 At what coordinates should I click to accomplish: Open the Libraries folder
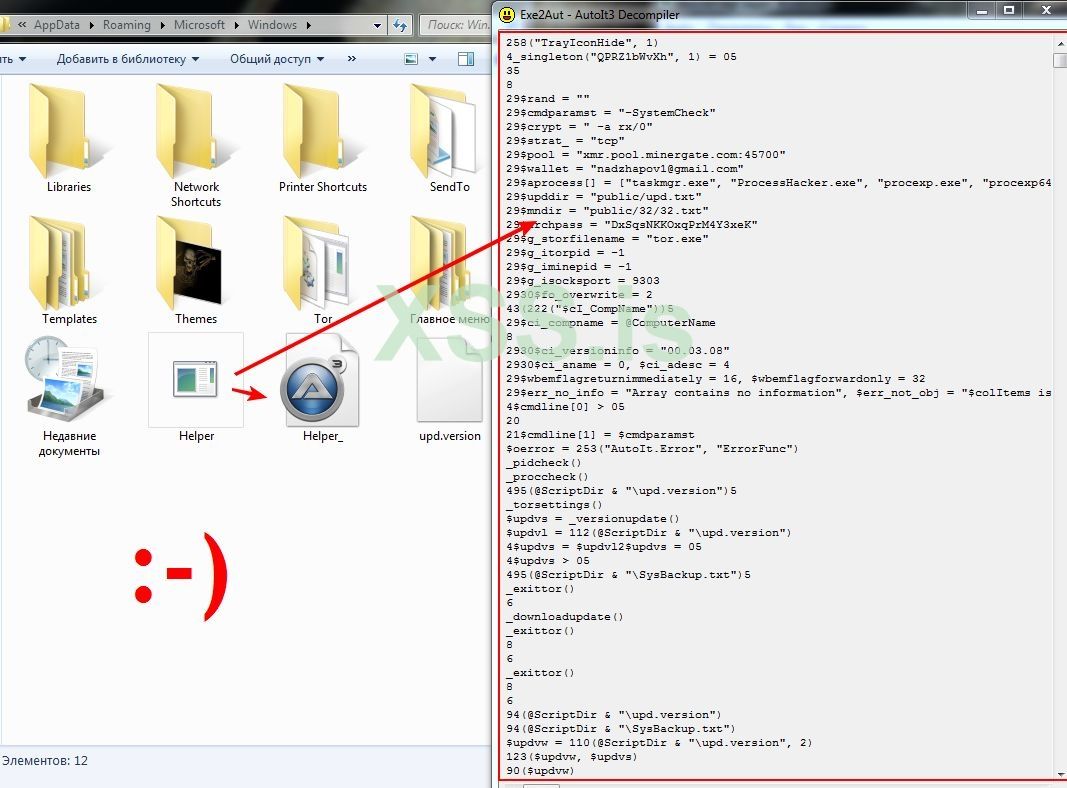click(69, 138)
